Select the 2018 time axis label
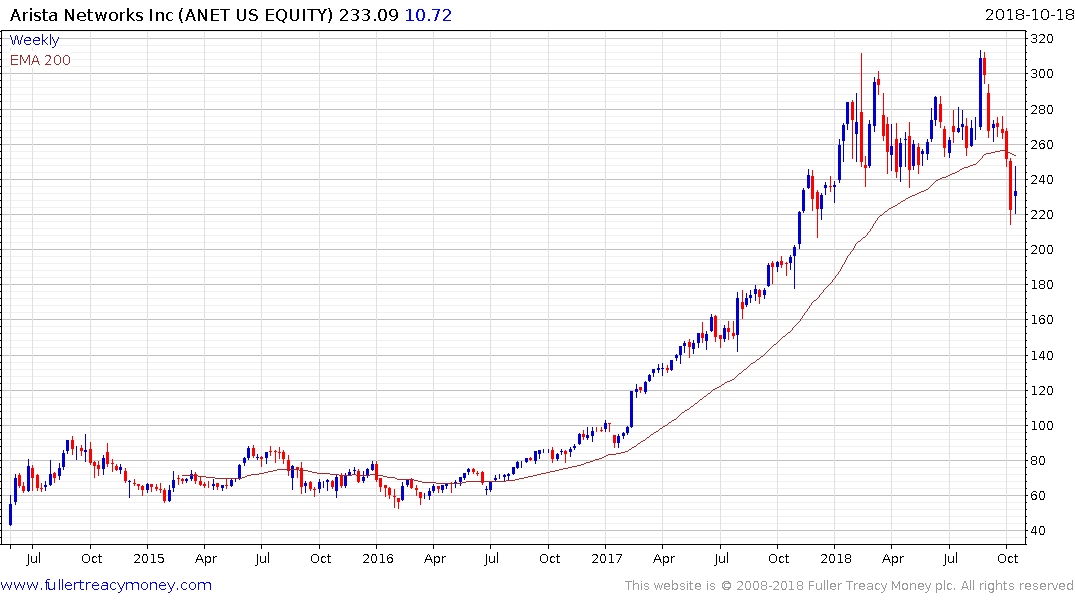This screenshot has width=1075, height=600. (836, 558)
